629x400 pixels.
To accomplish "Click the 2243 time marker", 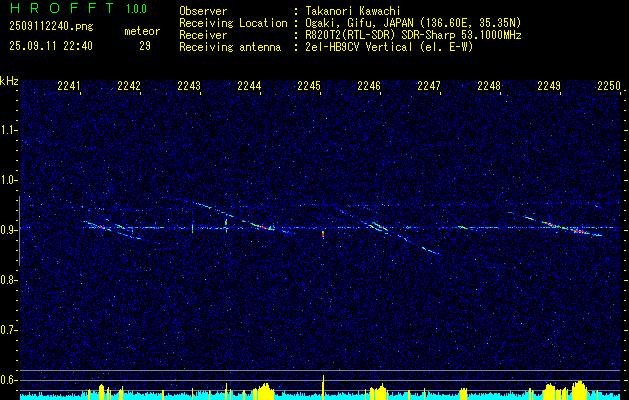I will (189, 86).
